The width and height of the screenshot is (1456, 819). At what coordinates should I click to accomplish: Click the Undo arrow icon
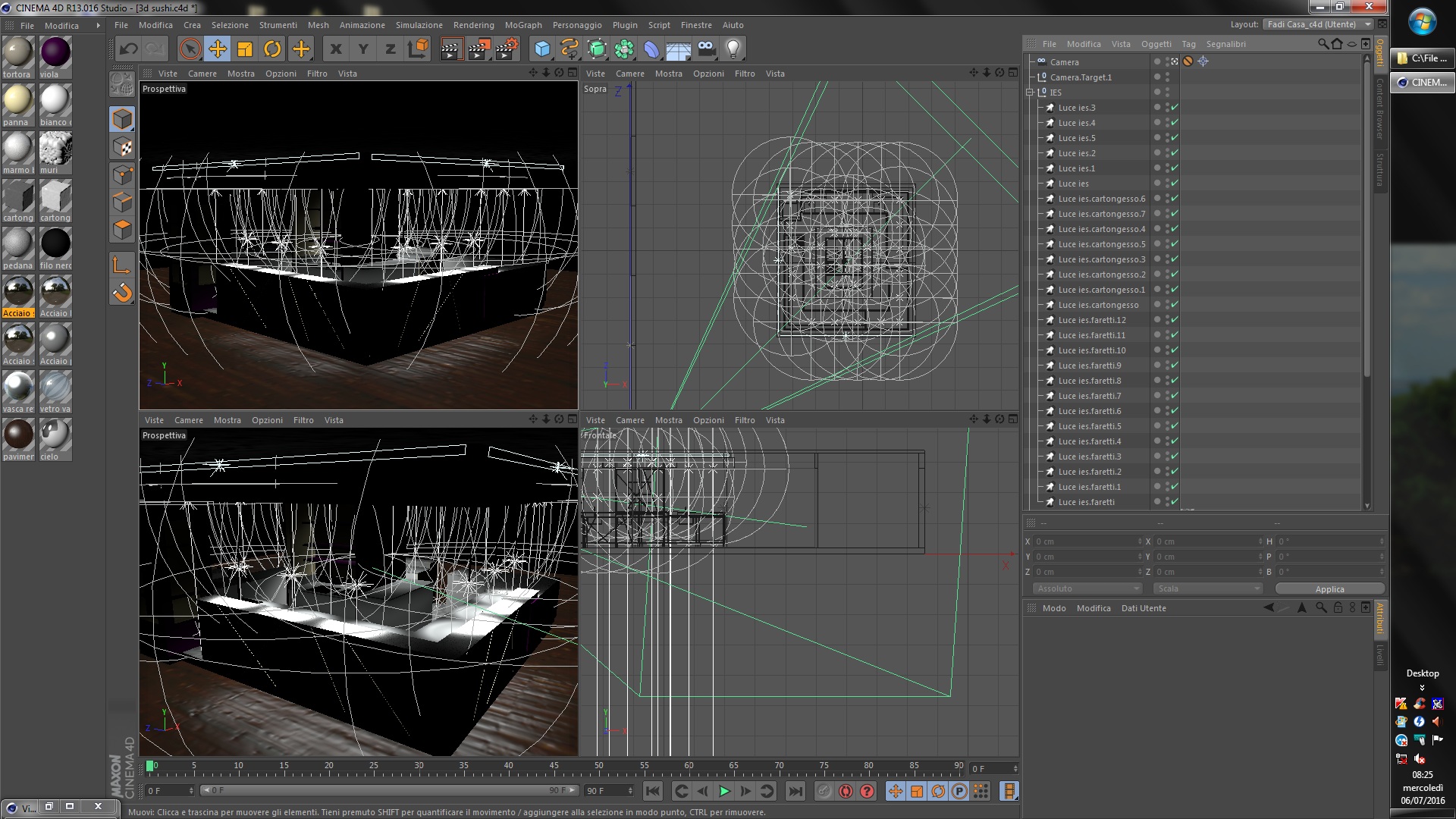click(x=129, y=49)
